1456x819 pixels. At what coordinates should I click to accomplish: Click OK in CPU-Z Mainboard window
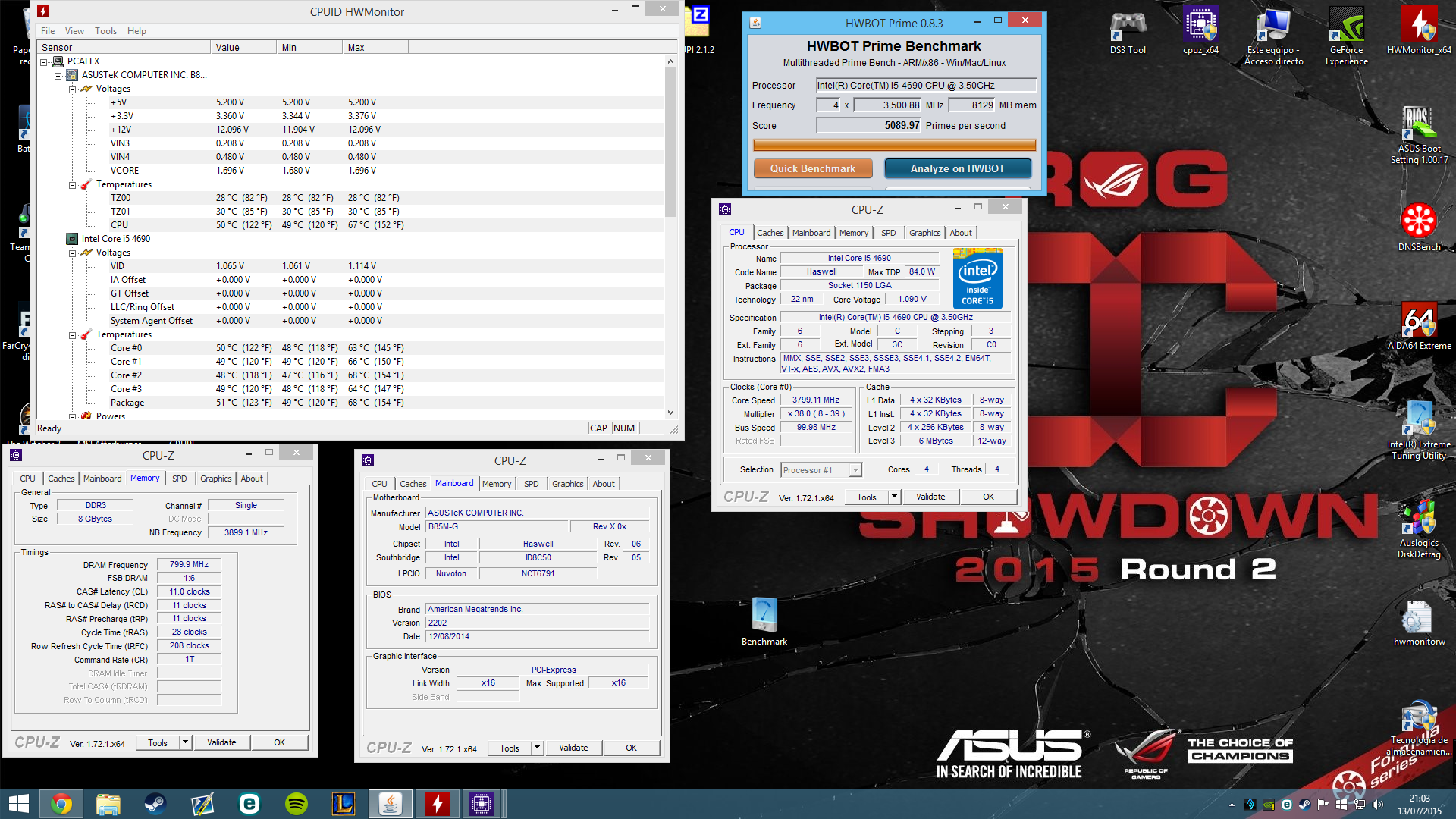pos(631,748)
